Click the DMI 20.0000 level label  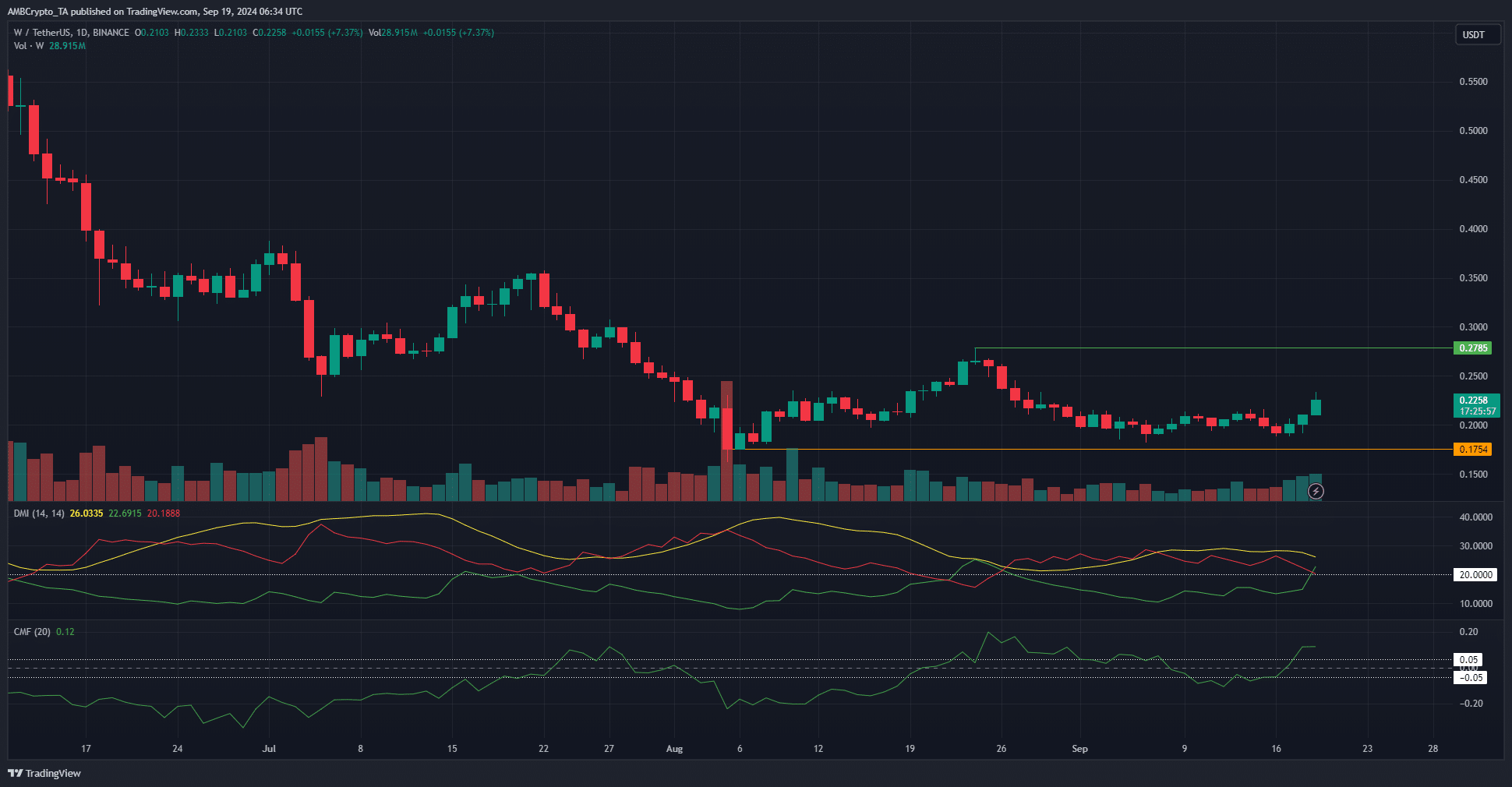pos(1475,575)
